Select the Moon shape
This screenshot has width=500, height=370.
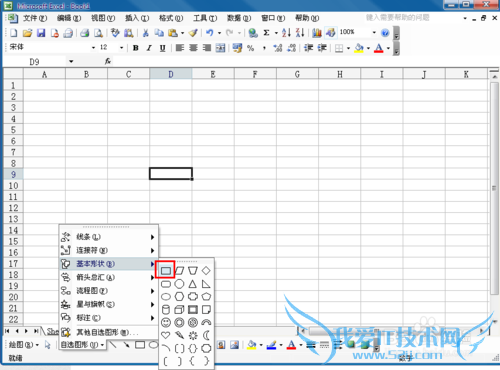point(206,335)
